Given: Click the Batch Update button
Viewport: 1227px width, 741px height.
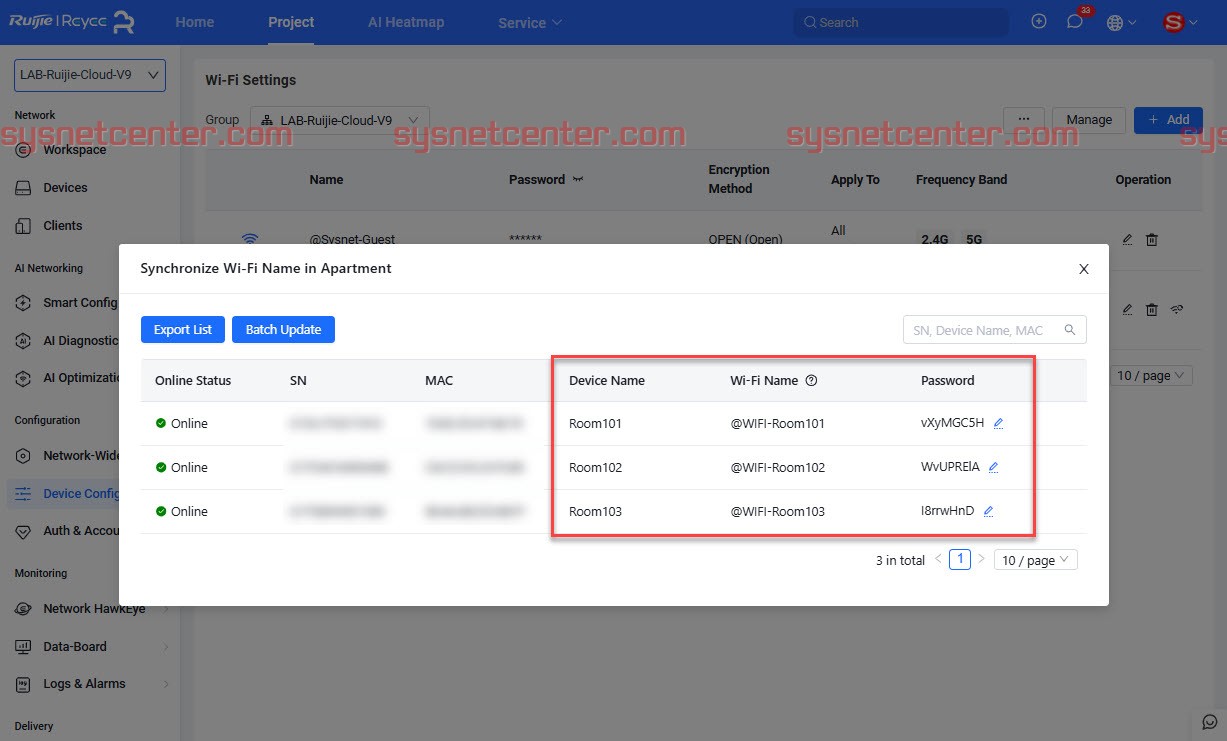Looking at the screenshot, I should point(283,329).
